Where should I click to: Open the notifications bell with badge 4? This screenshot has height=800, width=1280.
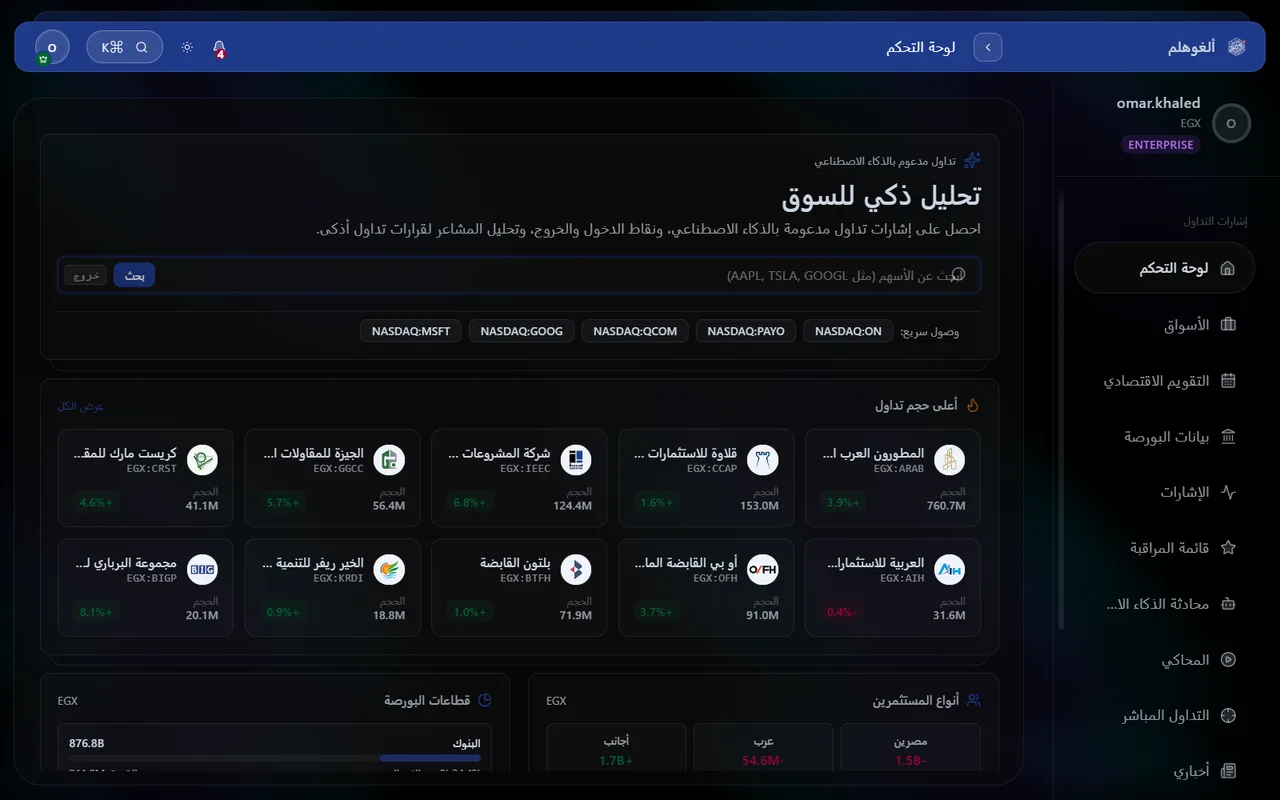pyautogui.click(x=219, y=47)
